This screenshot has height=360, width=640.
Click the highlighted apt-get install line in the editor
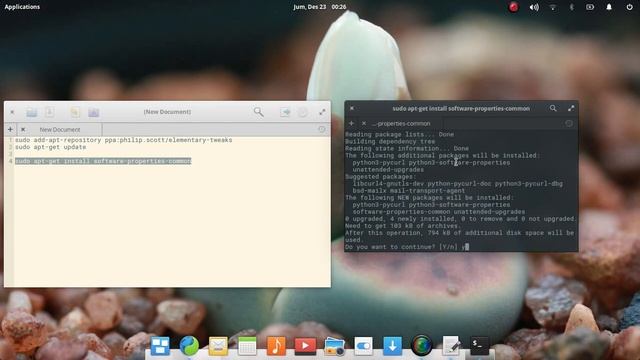click(103, 161)
